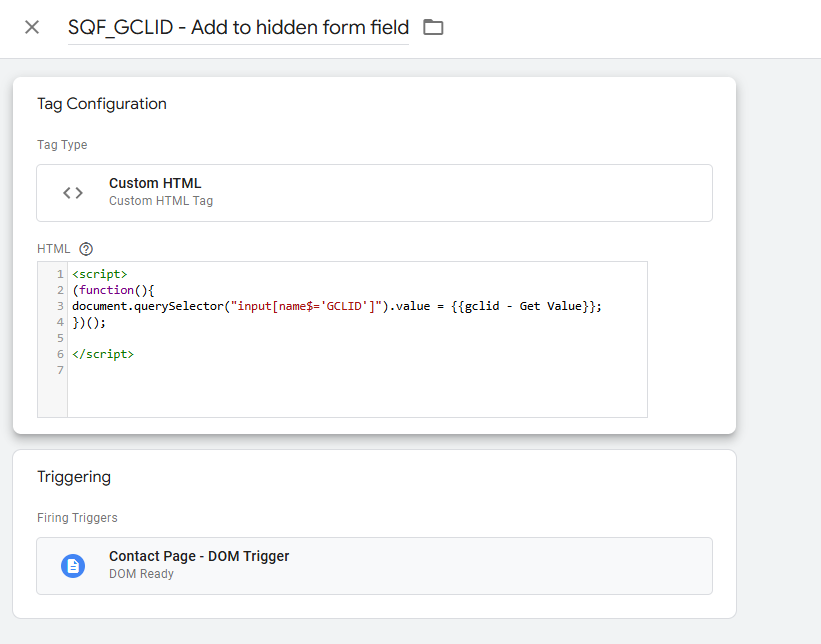This screenshot has height=644, width=821.
Task: Select the Tag Type label text
Action: coord(62,144)
